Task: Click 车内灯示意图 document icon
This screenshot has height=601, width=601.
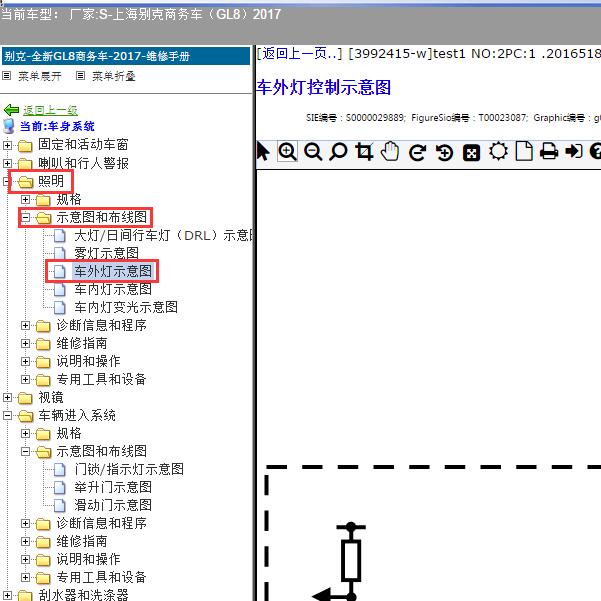Action: pyautogui.click(x=59, y=289)
